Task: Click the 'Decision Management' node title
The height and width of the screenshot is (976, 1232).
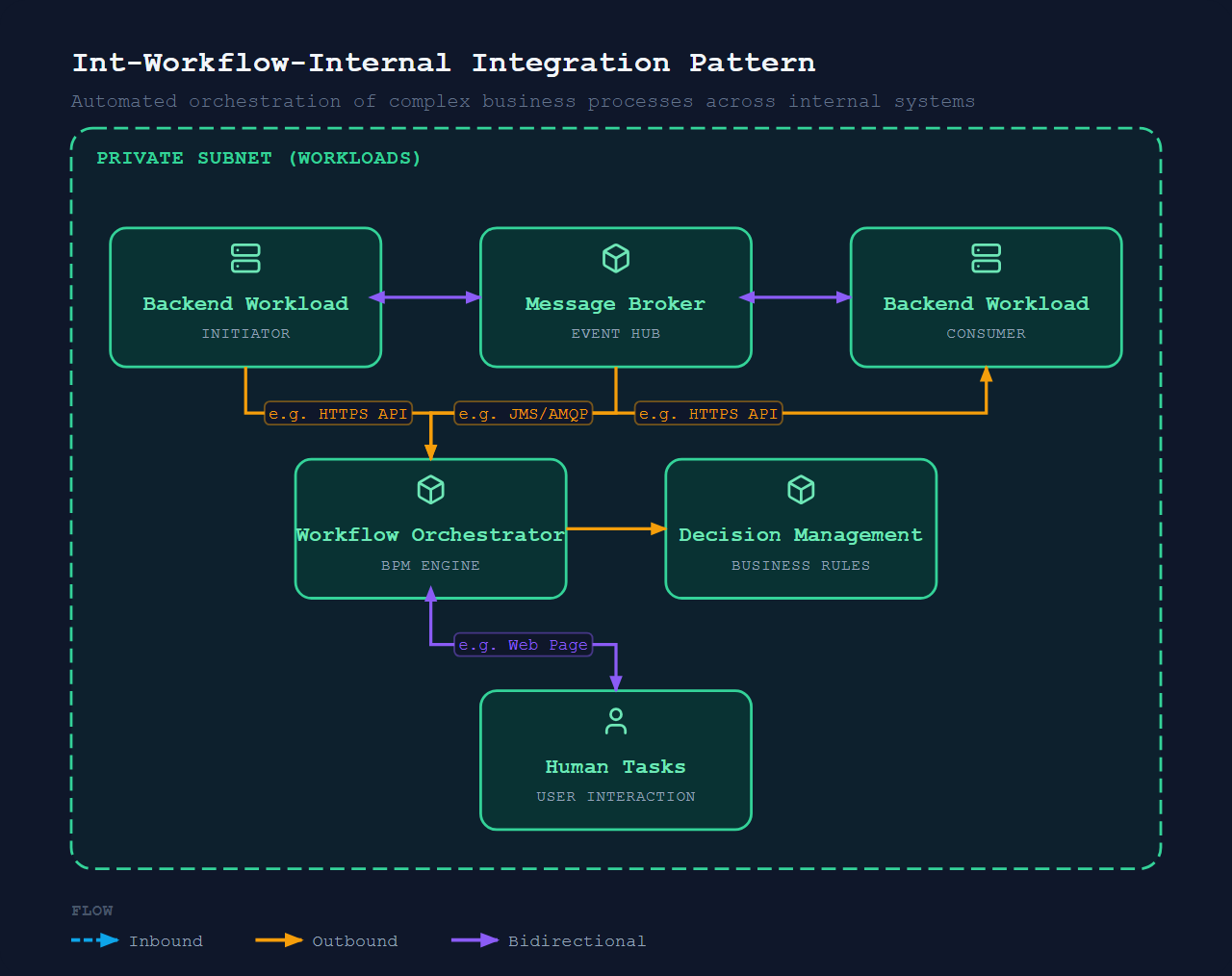Action: pyautogui.click(x=801, y=535)
